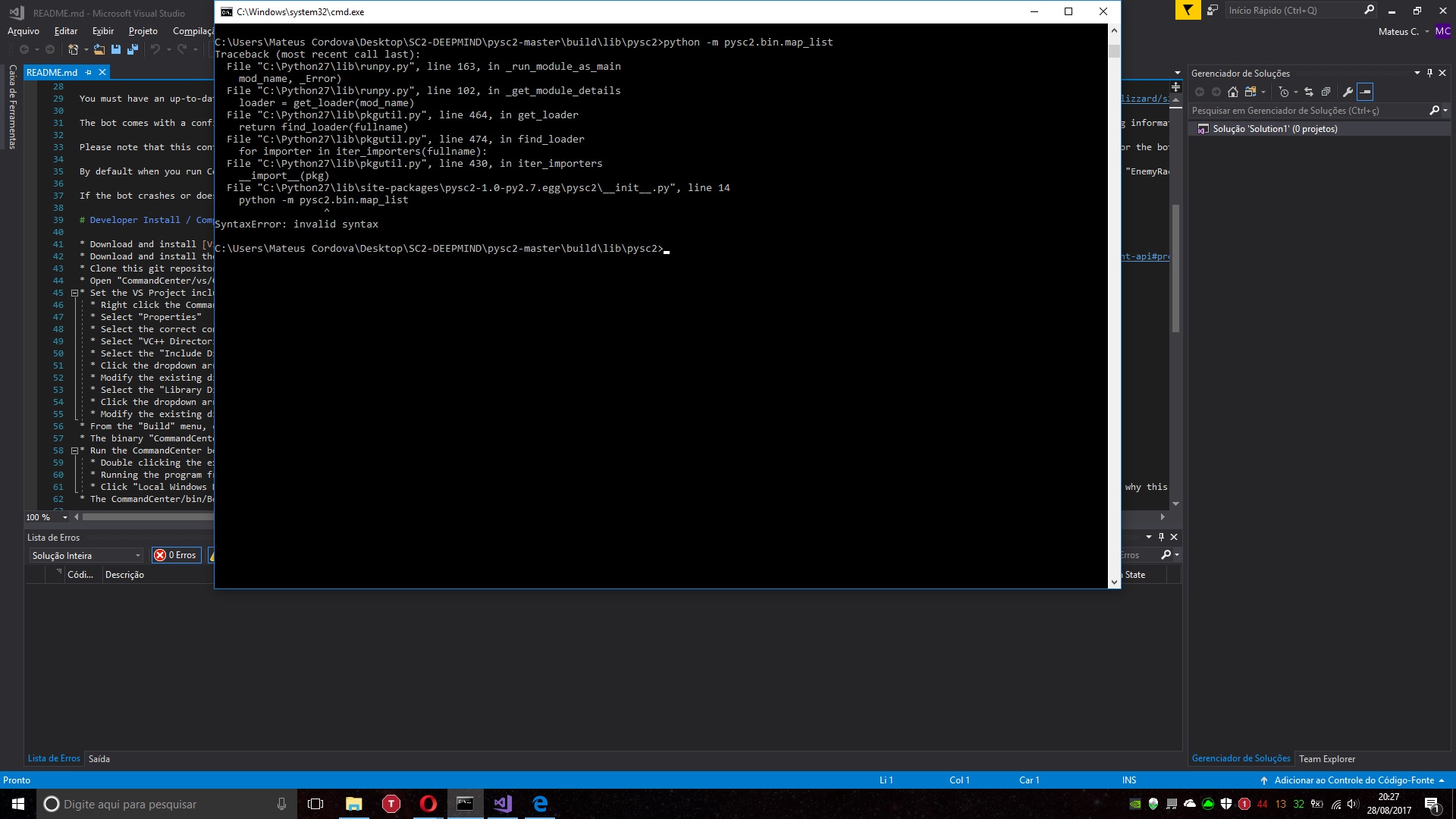The width and height of the screenshot is (1456, 819).
Task: Open the sound icon in the system tray
Action: pos(1354,803)
